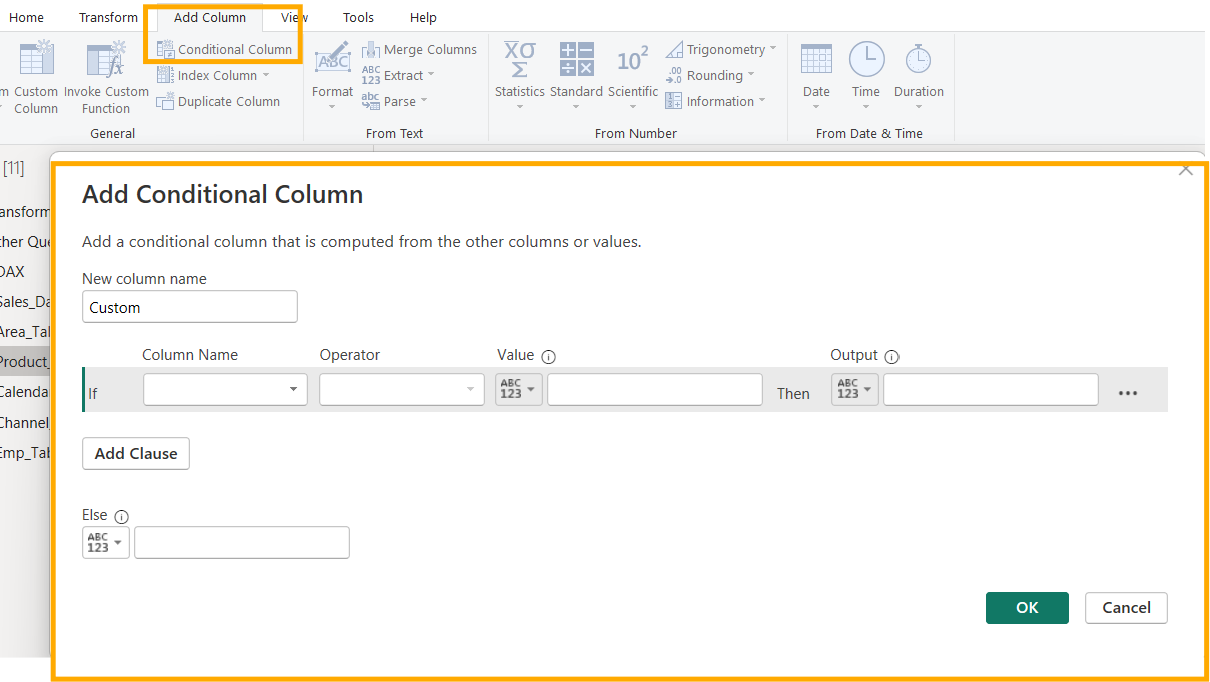This screenshot has width=1210, height=682.
Task: Open the Information dropdown
Action: 715,101
